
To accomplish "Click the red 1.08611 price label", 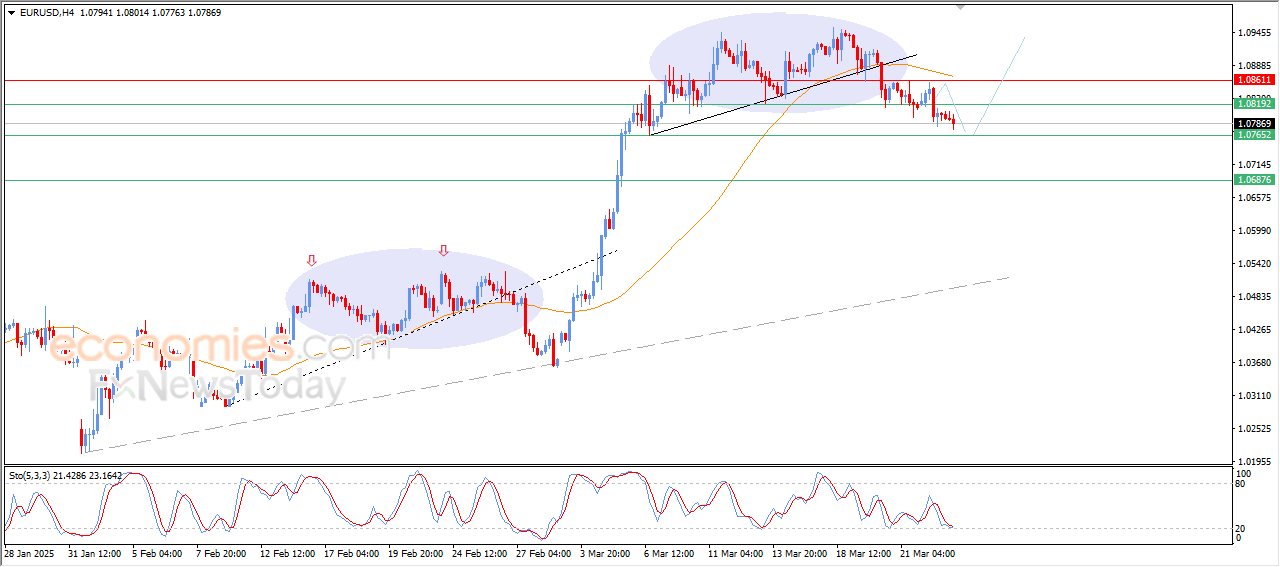I will pyautogui.click(x=1254, y=80).
